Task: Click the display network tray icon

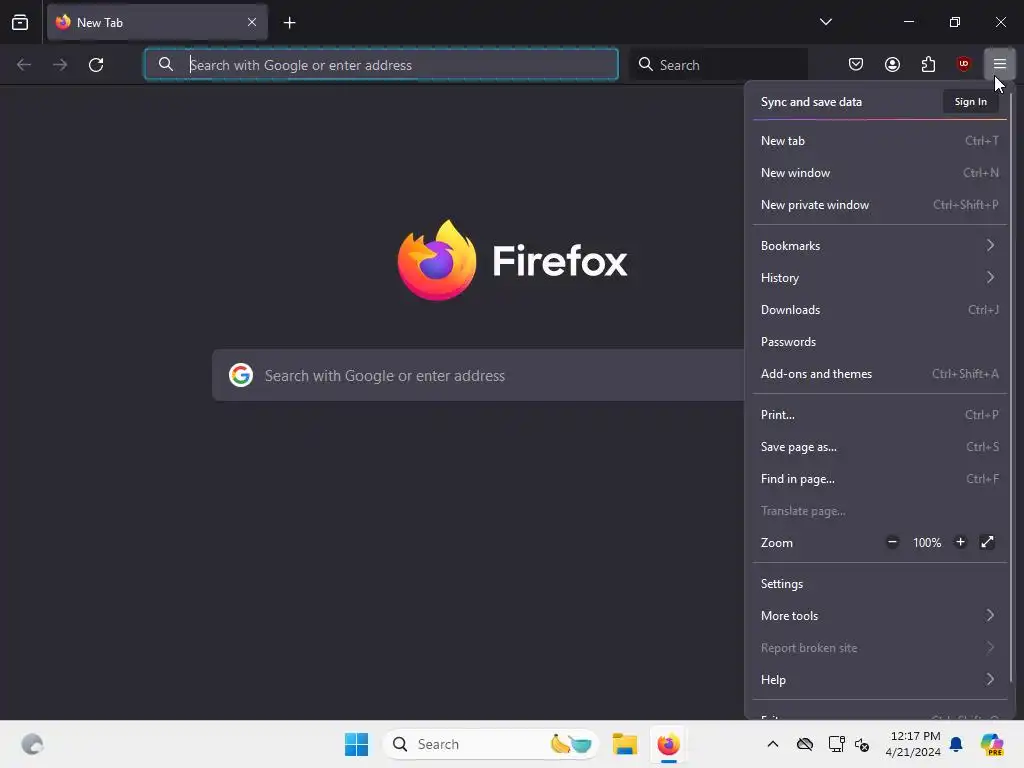Action: tap(836, 744)
